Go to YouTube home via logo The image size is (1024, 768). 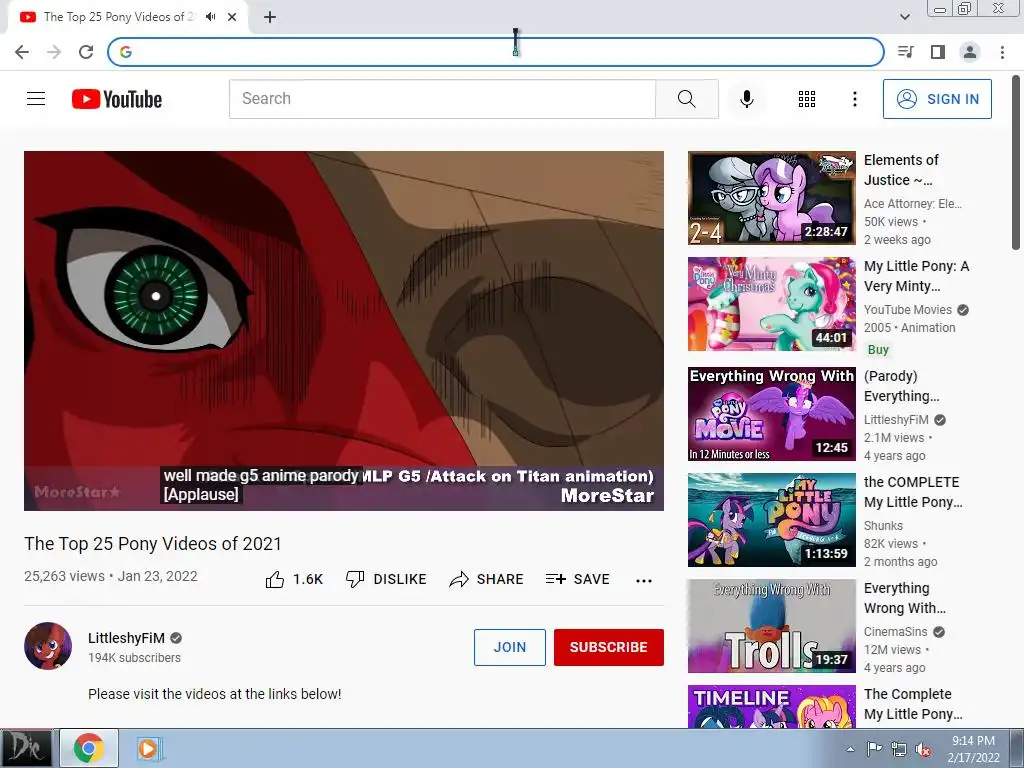(117, 99)
